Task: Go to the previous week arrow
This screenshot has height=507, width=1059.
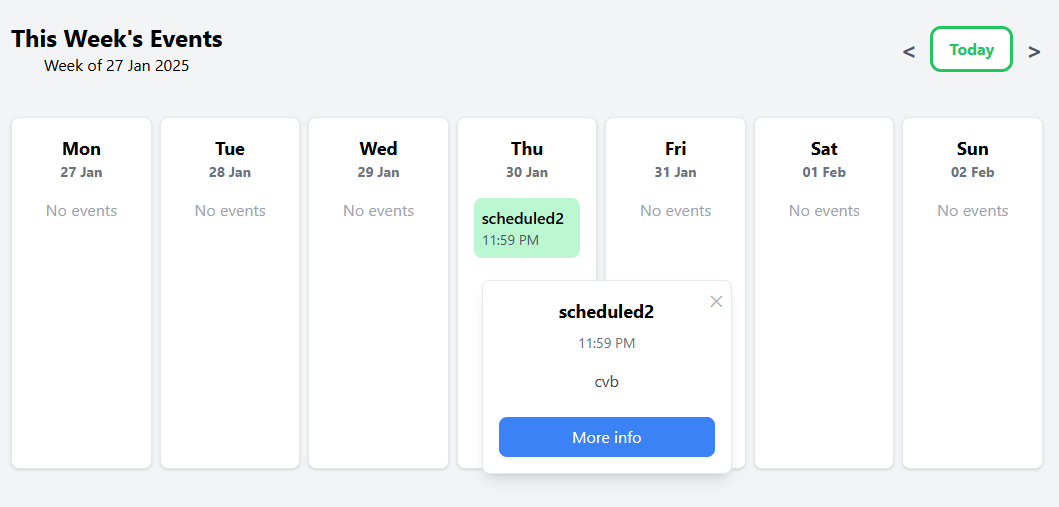Action: pyautogui.click(x=908, y=51)
